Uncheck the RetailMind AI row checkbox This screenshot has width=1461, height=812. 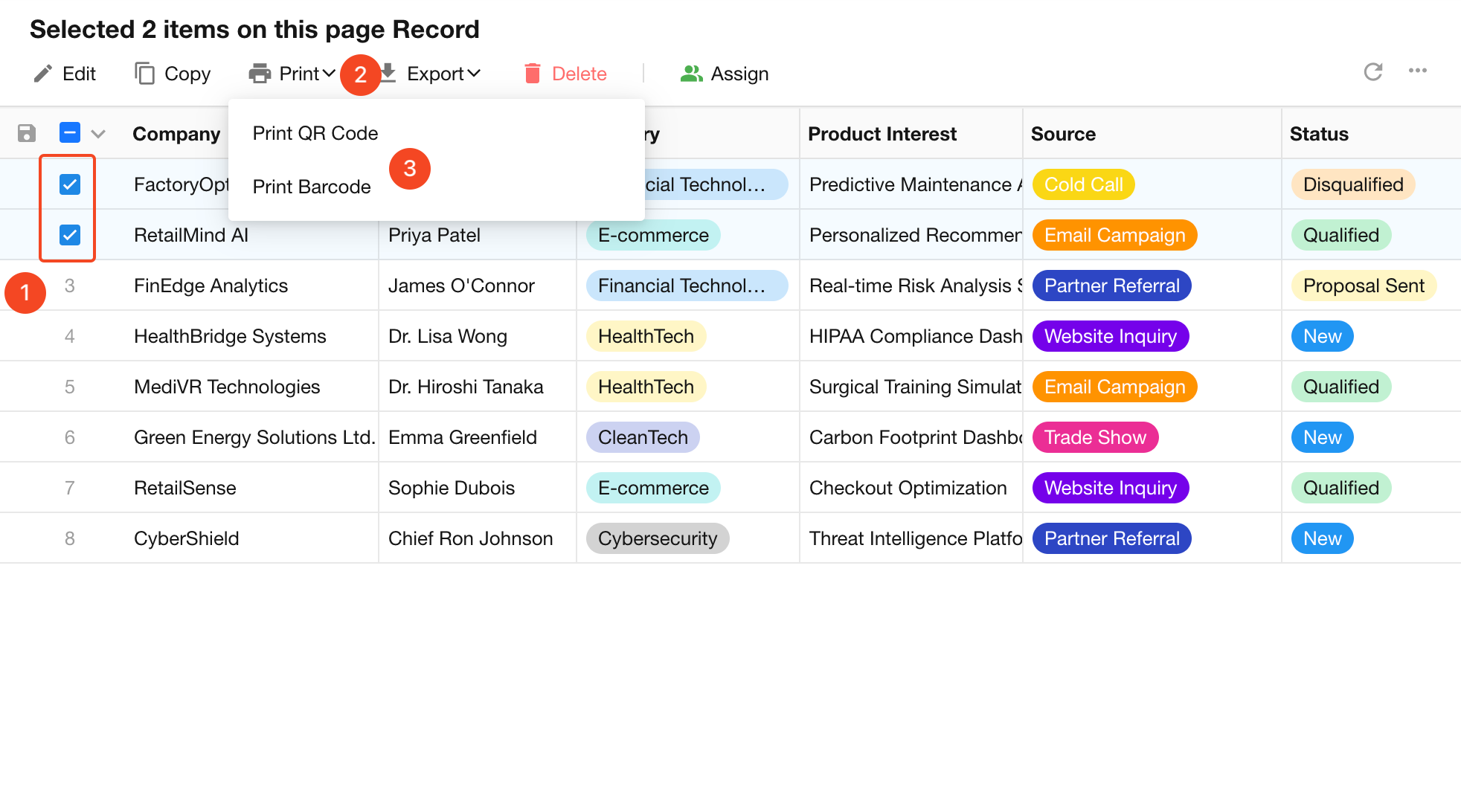[70, 235]
